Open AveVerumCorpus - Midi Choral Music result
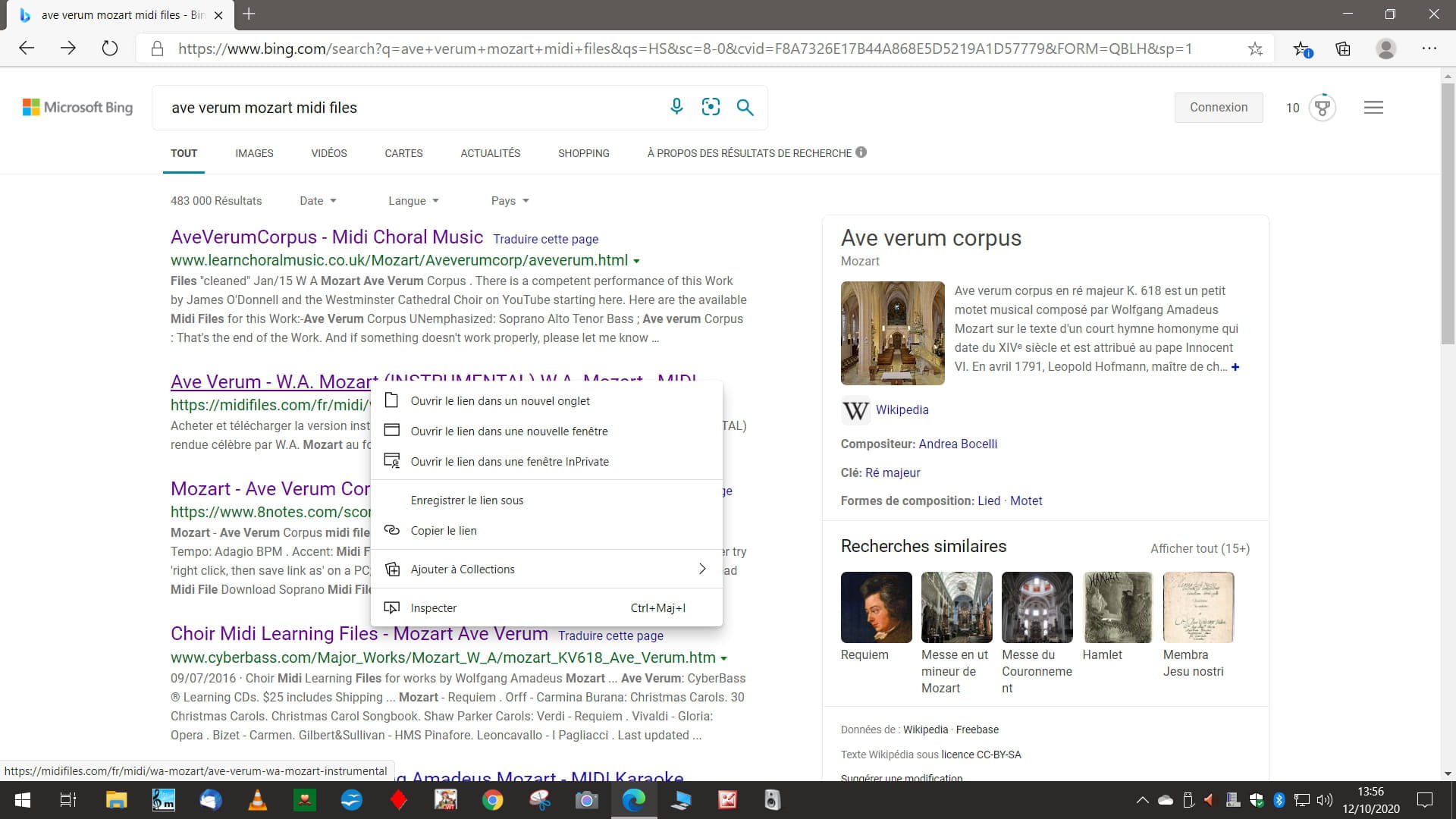 click(327, 237)
